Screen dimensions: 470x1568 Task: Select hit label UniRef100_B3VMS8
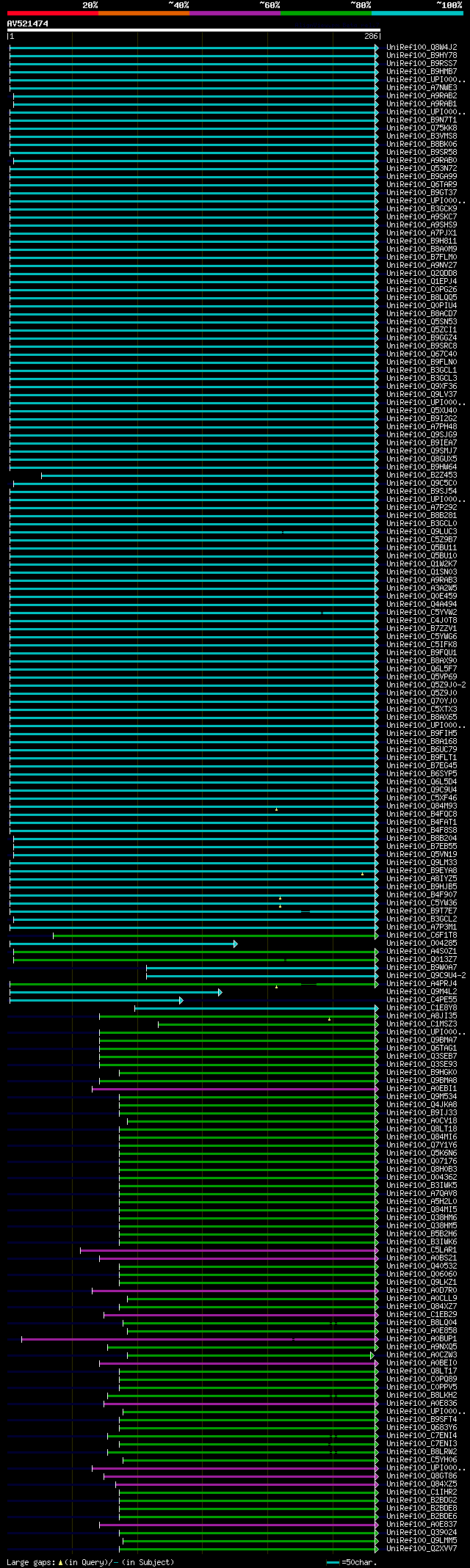(422, 136)
